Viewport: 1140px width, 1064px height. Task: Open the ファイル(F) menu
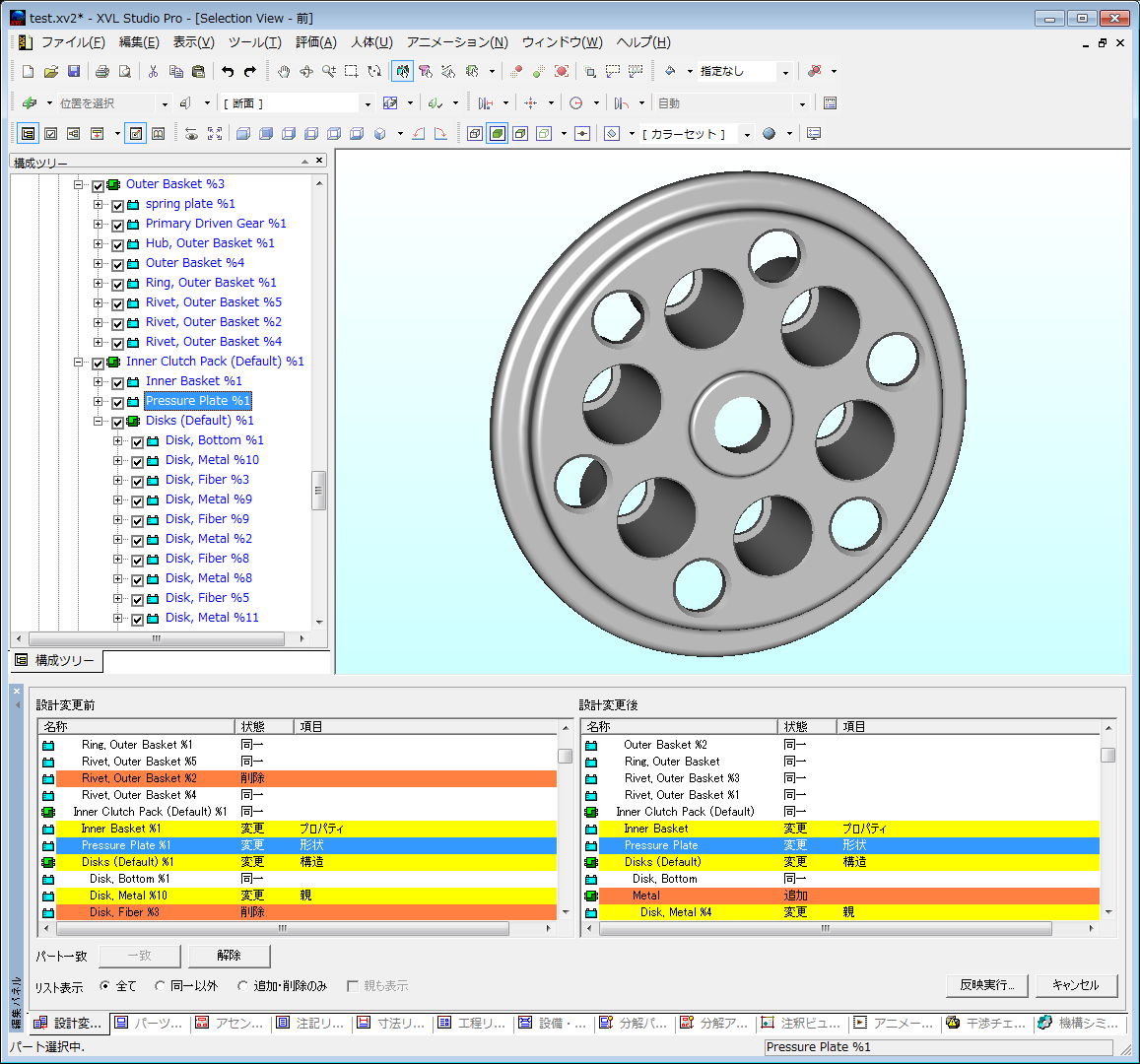(73, 42)
